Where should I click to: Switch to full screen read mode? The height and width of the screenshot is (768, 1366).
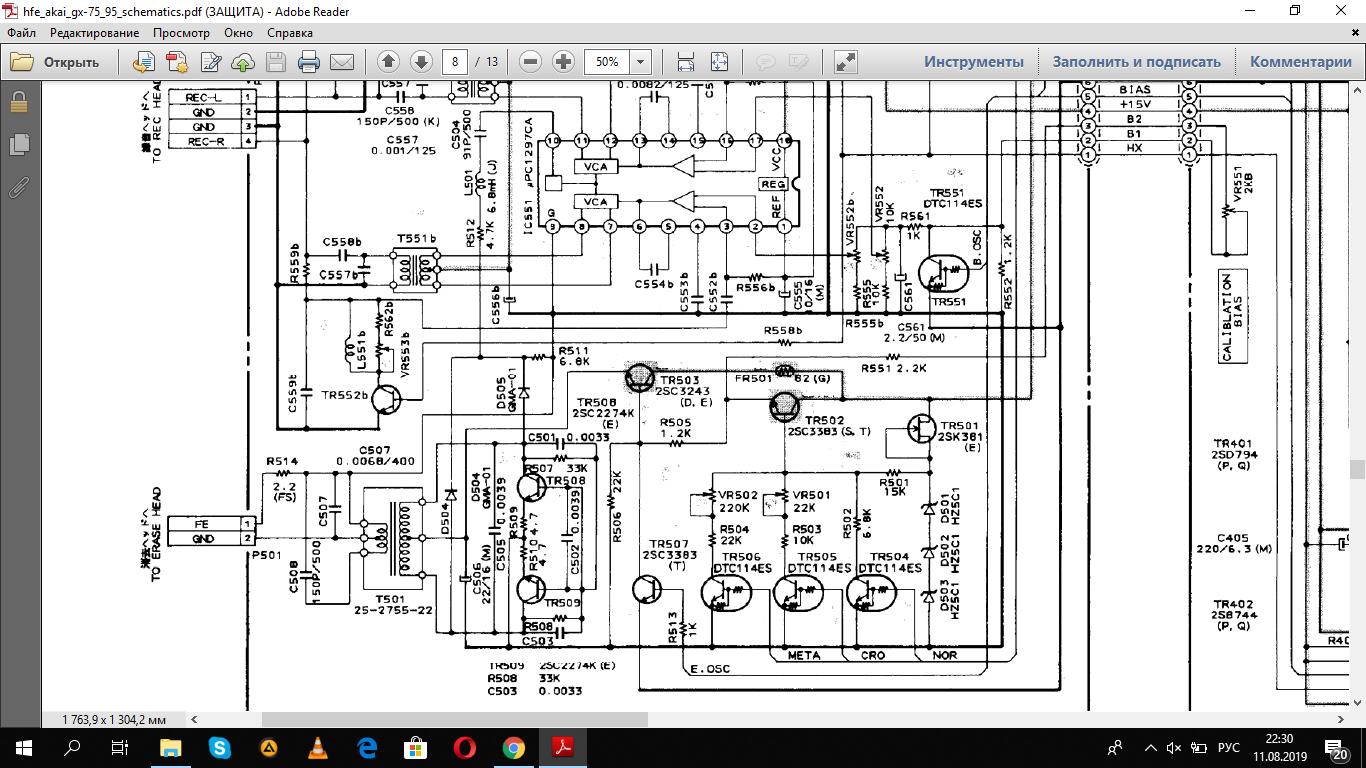click(x=845, y=62)
